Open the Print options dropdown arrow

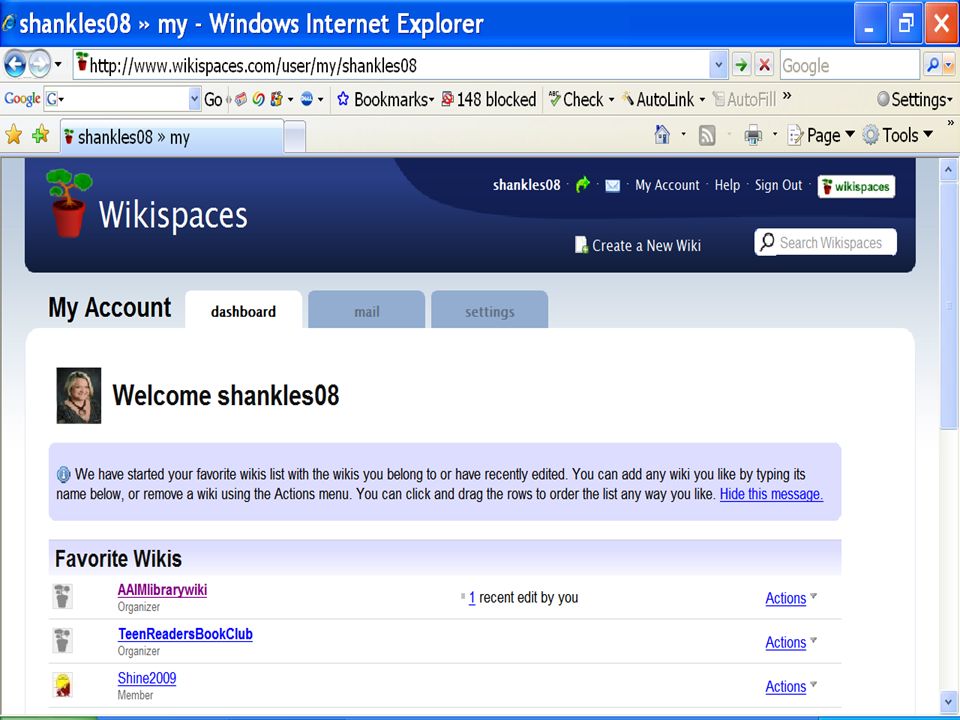(774, 134)
